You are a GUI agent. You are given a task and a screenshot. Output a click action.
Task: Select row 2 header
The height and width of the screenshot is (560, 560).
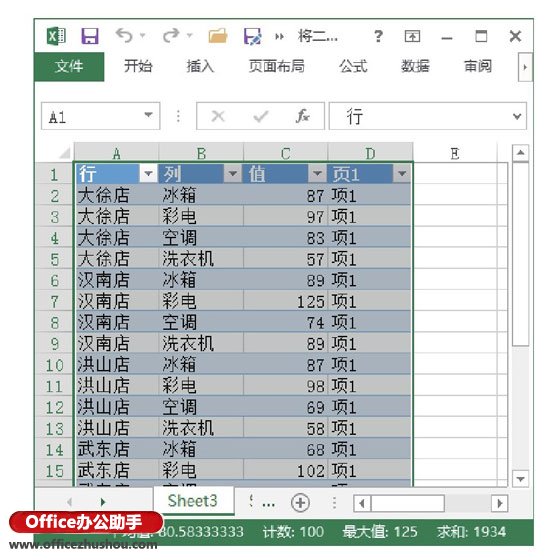click(54, 196)
